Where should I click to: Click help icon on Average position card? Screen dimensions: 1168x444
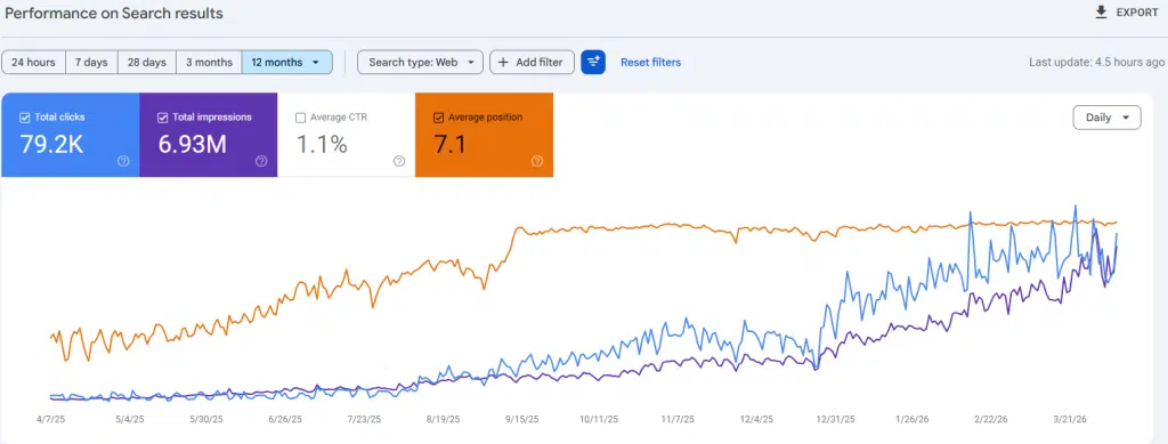[x=537, y=161]
